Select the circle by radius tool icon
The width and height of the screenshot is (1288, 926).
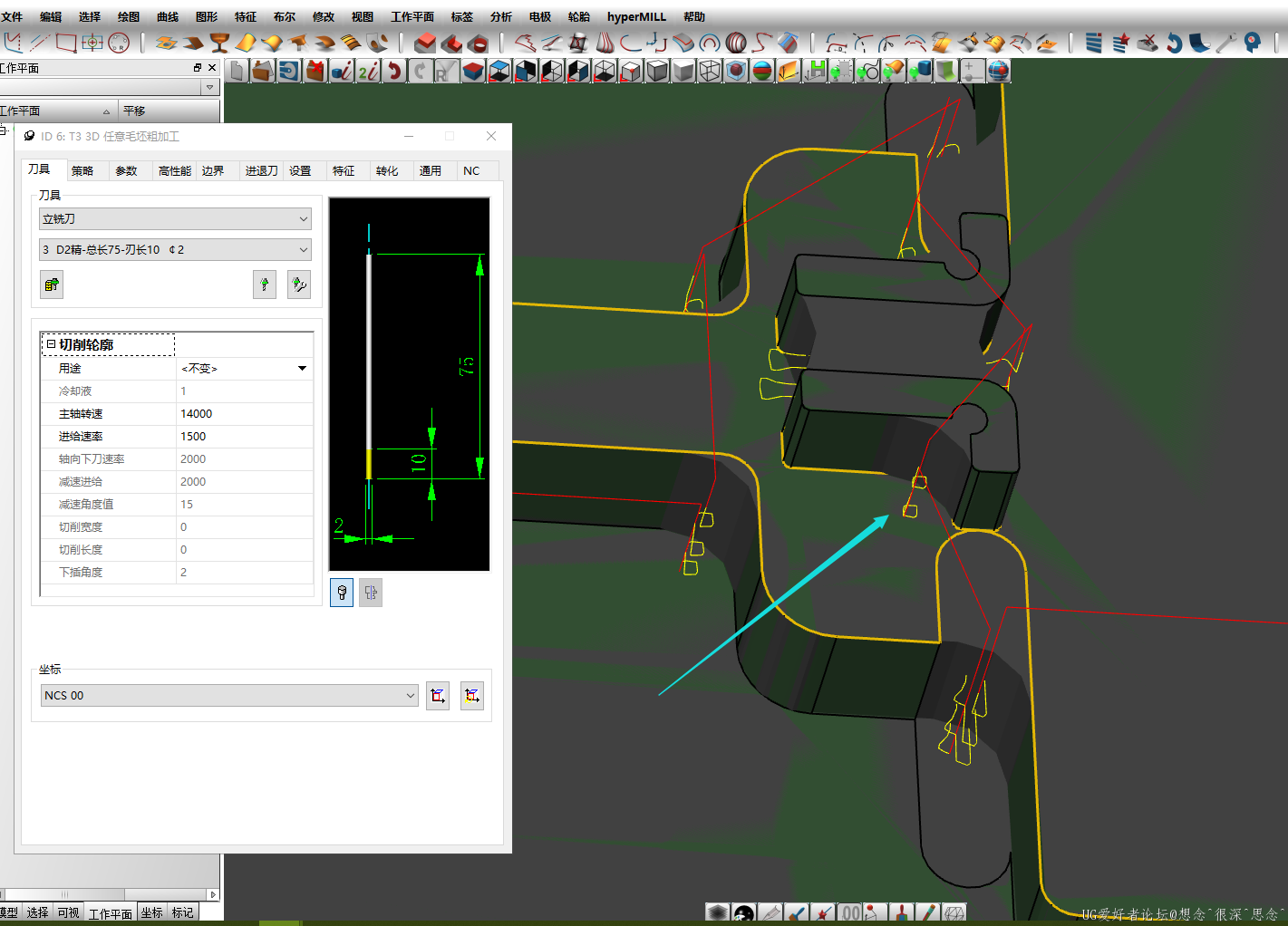tap(119, 43)
